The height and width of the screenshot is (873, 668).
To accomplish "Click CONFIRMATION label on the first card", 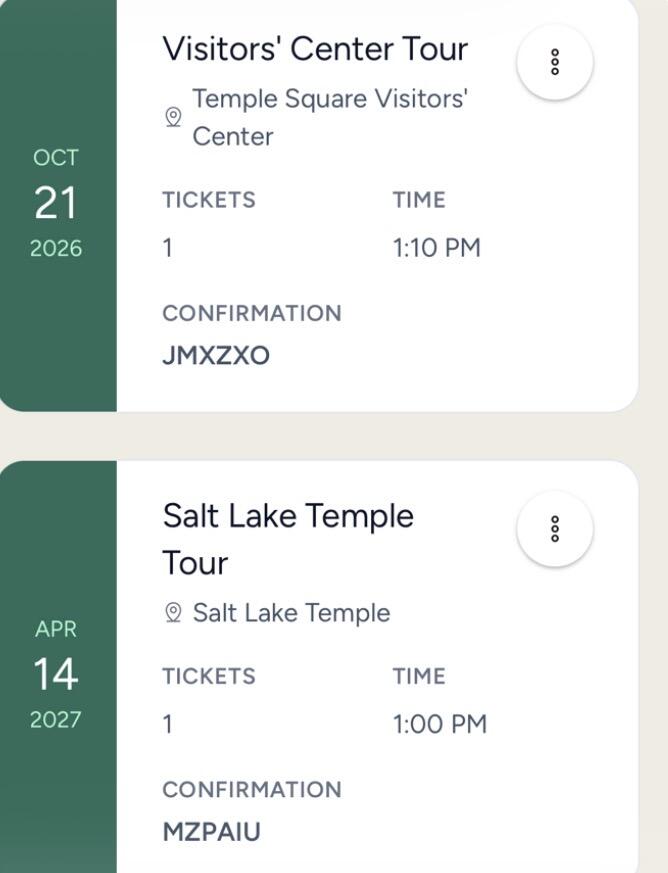I will (x=252, y=313).
